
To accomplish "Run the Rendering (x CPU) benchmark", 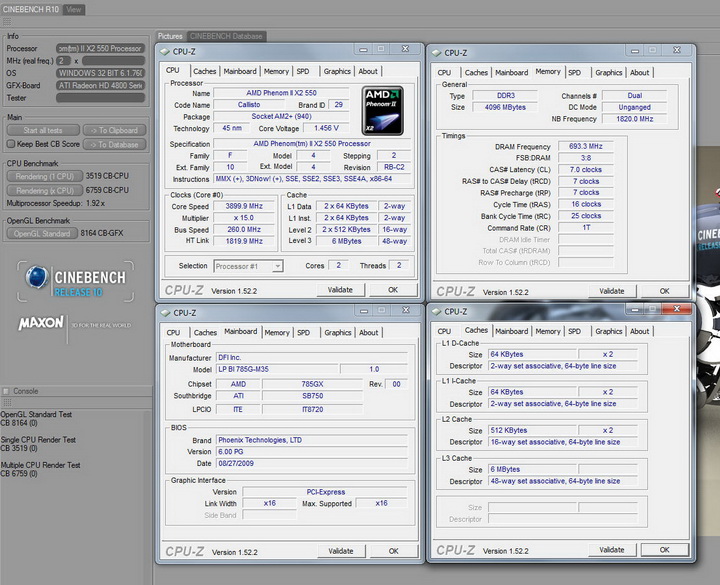I will pos(45,190).
